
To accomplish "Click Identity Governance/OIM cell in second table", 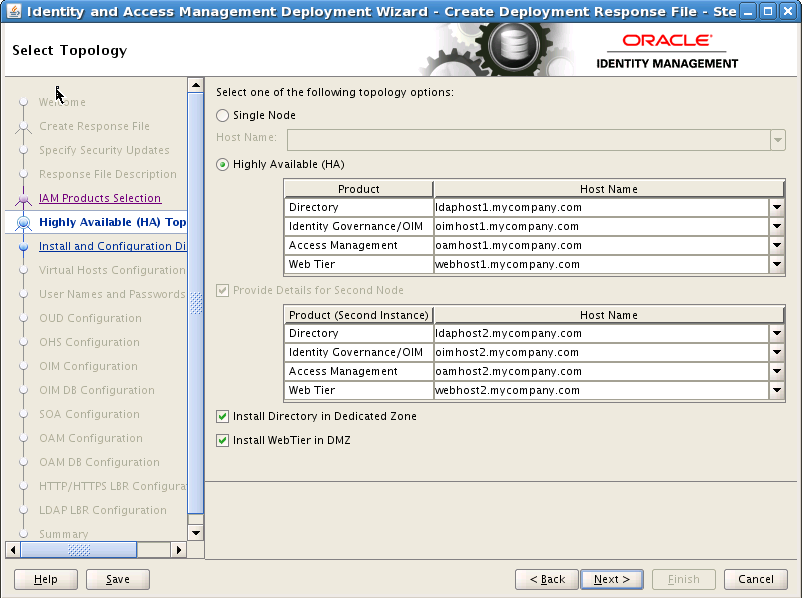I will pos(359,352).
